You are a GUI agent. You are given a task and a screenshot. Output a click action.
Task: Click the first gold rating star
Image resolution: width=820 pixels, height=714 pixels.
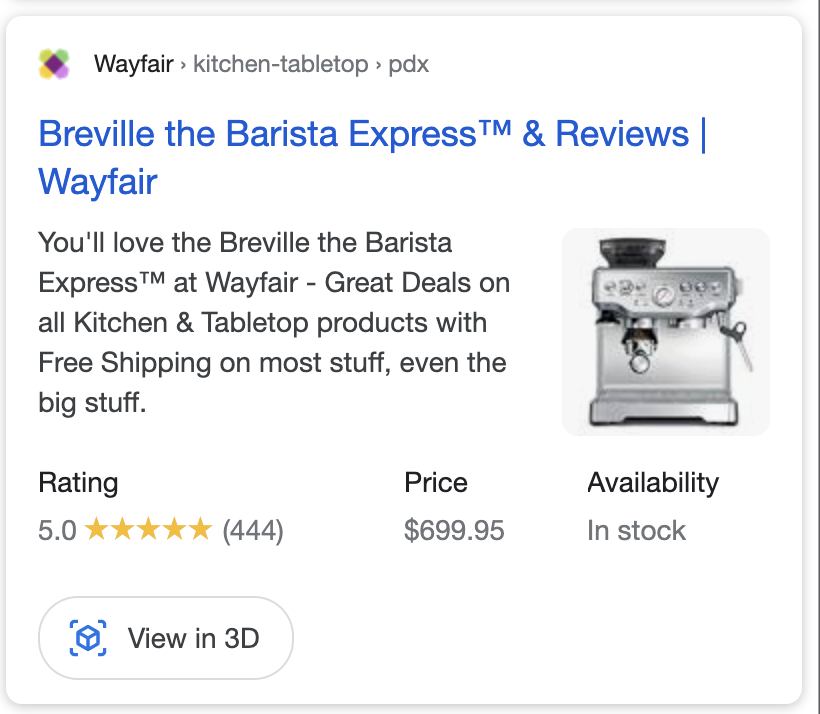click(x=97, y=529)
